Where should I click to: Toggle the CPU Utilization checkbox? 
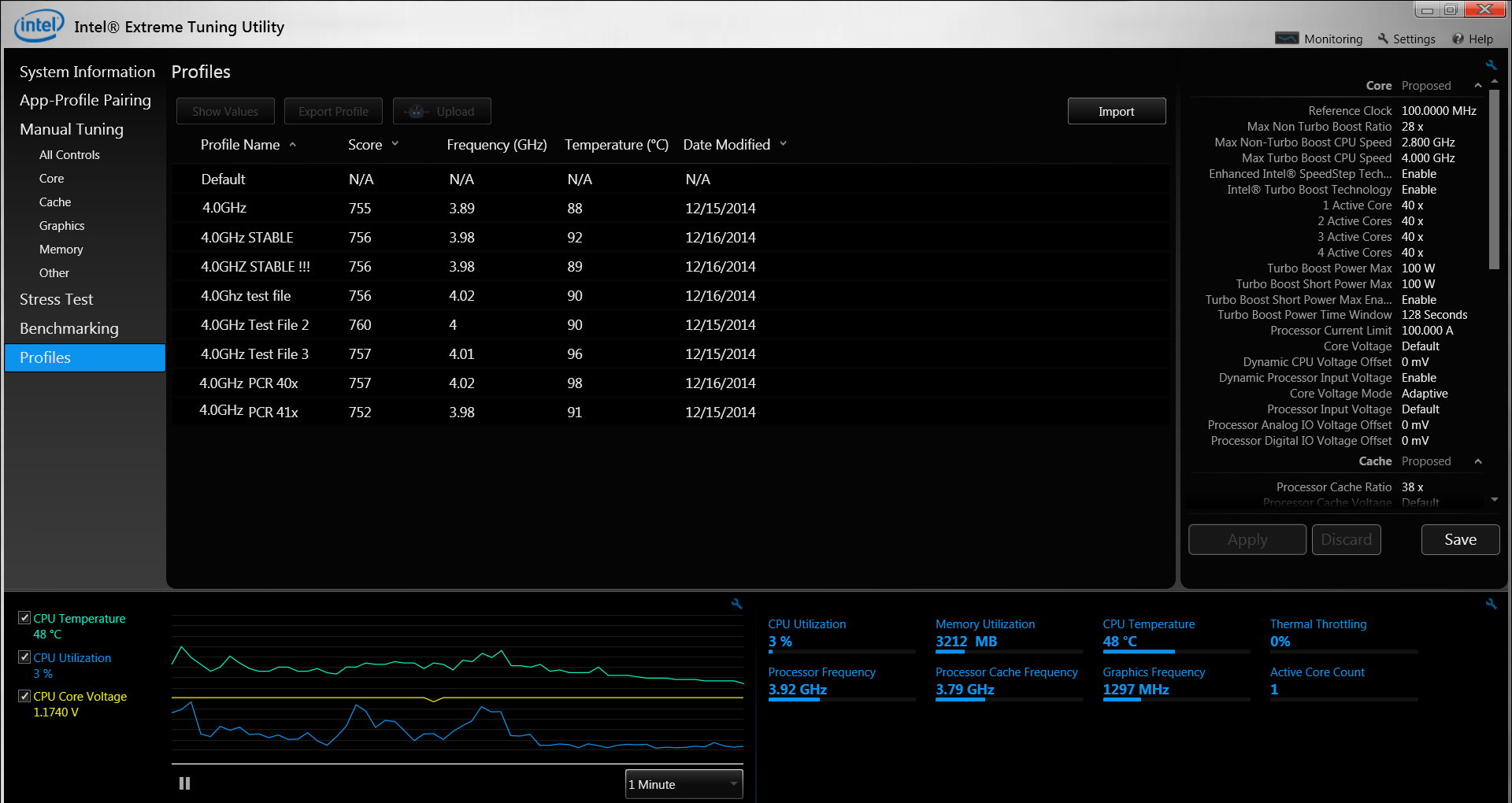pos(24,657)
